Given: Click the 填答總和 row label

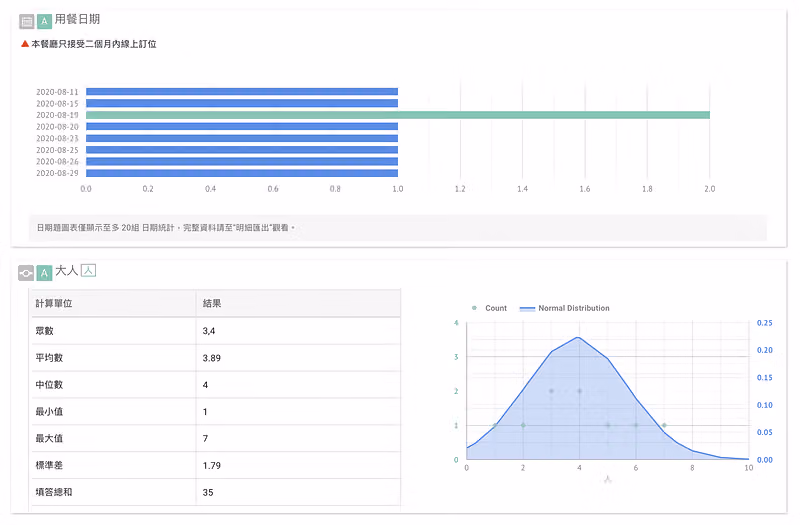Looking at the screenshot, I should point(54,492).
